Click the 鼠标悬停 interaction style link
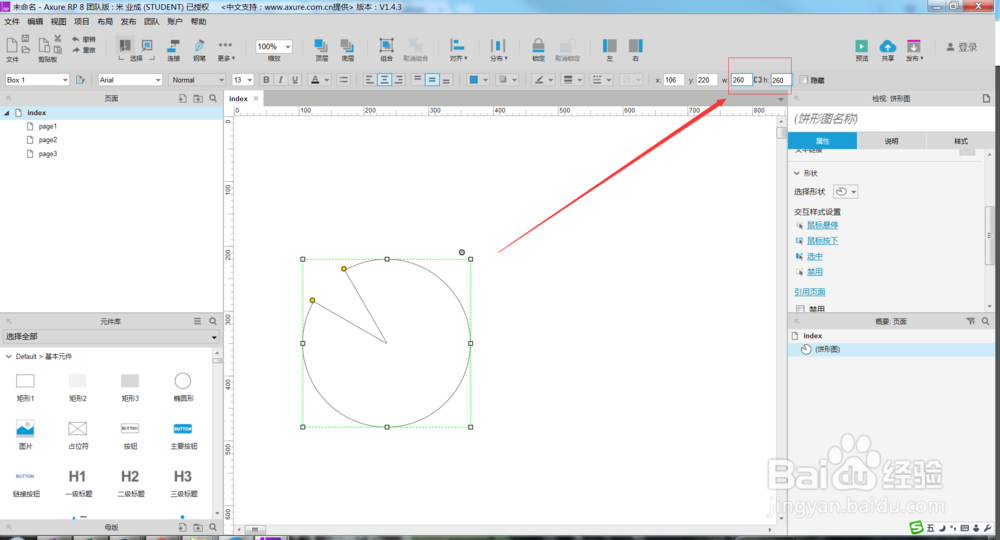 823,225
